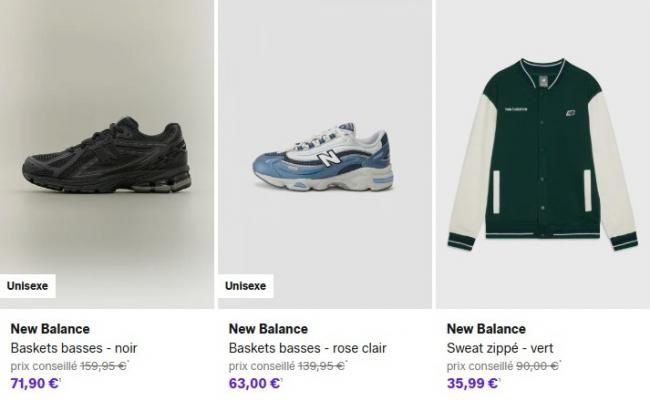
Task: Open the 'Baskets basses - rose clair' title
Action: coord(307,348)
